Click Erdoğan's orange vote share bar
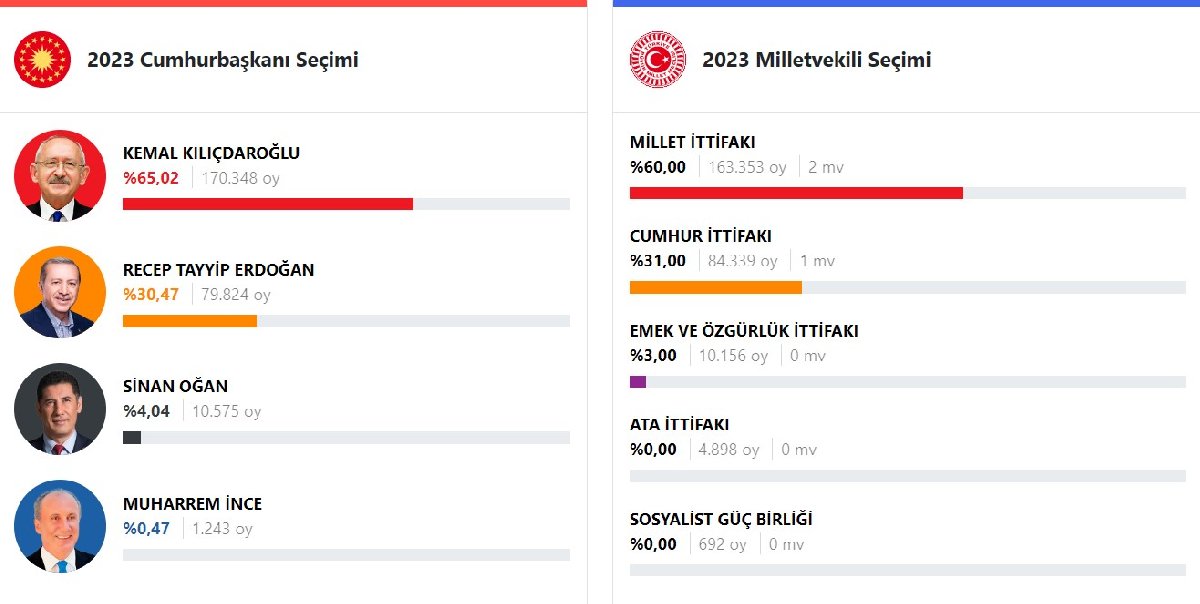 pyautogui.click(x=190, y=321)
